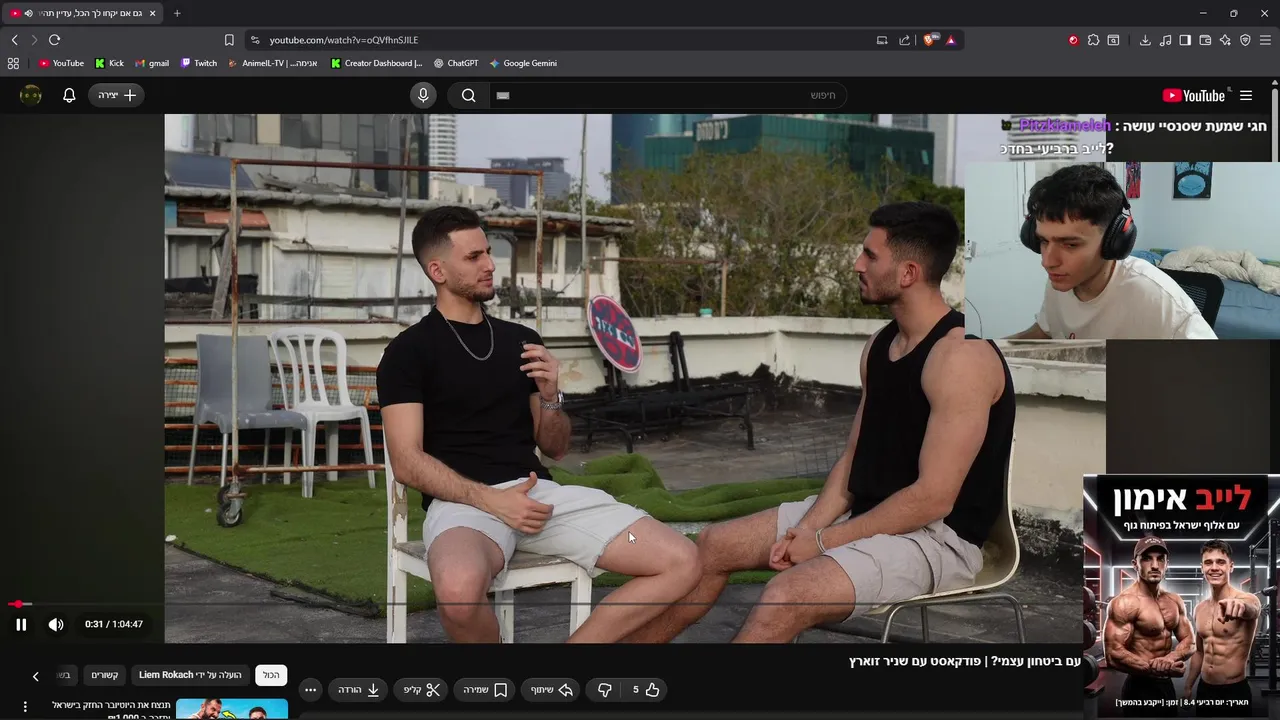Open Brave main hamburger menu
The height and width of the screenshot is (720, 1280).
pyautogui.click(x=1265, y=40)
